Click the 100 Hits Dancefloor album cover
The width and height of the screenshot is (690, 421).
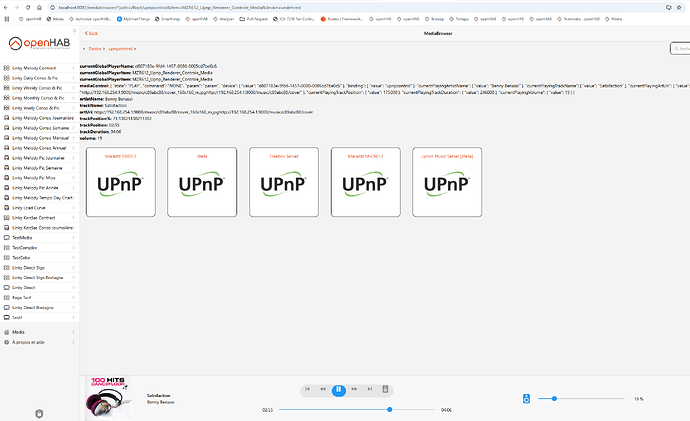108,398
